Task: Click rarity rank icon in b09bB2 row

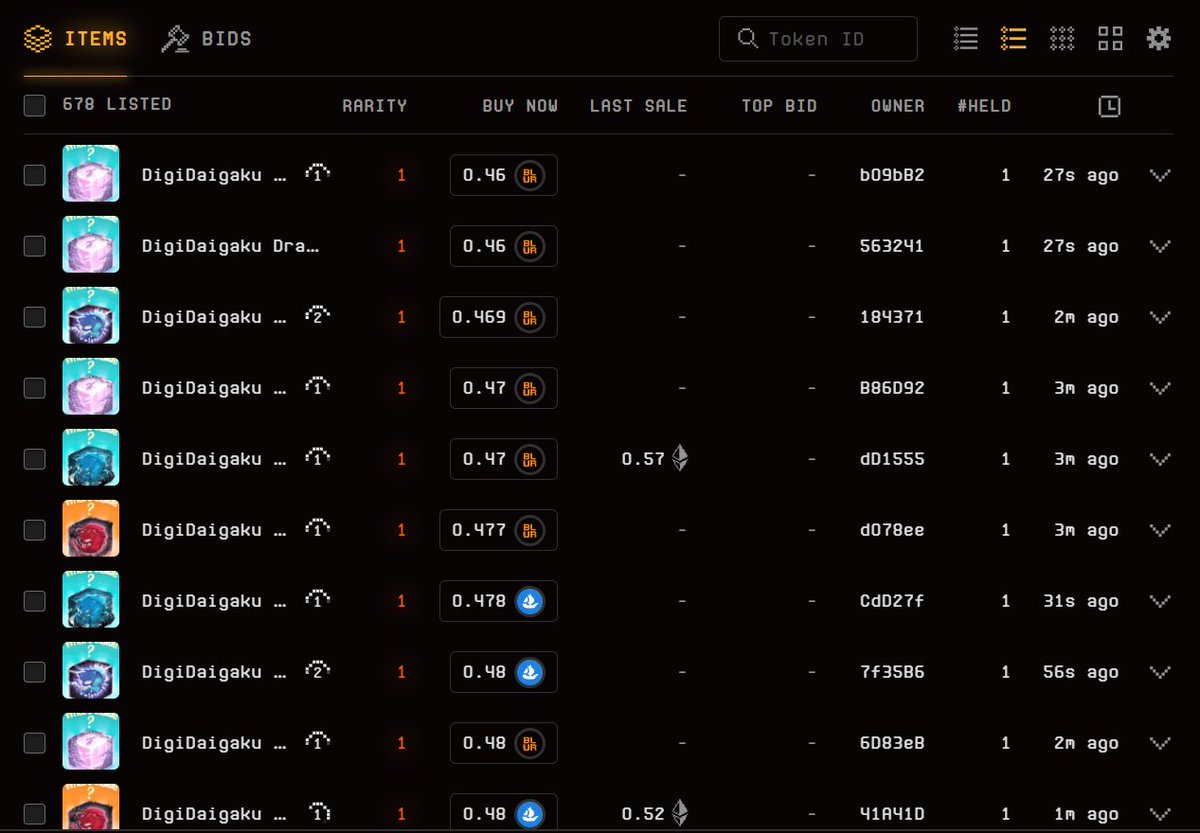Action: pos(318,174)
